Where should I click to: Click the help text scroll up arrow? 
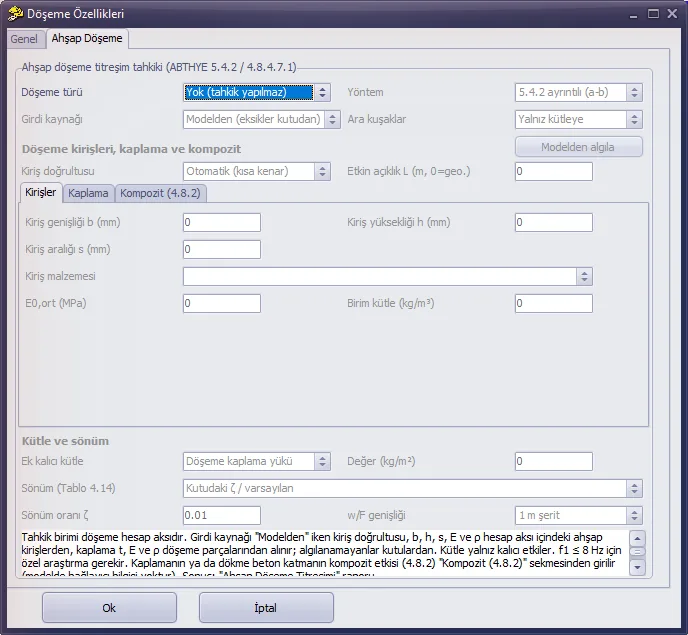pyautogui.click(x=637, y=538)
